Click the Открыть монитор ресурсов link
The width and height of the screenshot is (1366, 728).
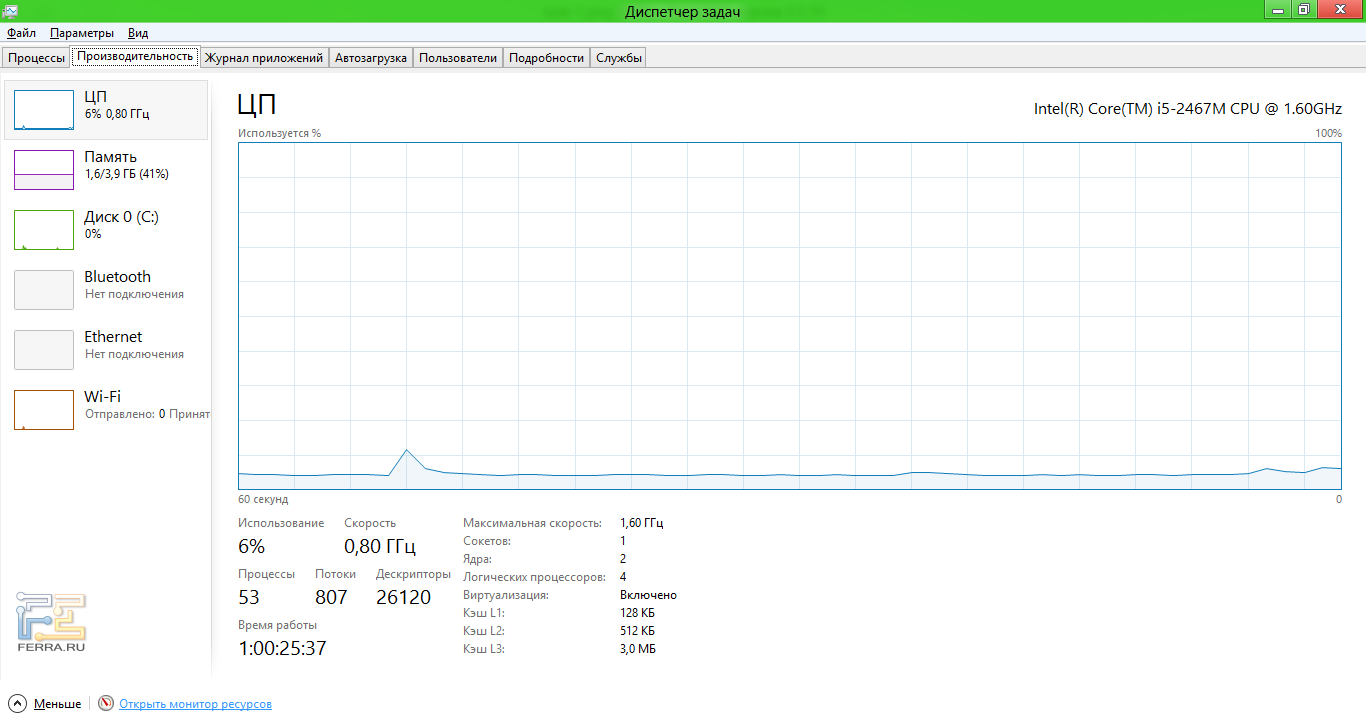(195, 704)
